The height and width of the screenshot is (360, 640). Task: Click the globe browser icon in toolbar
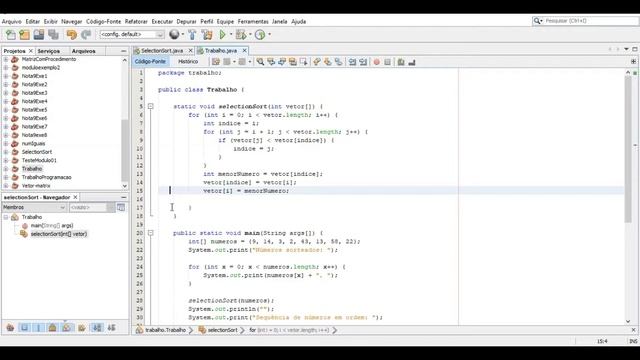(174, 35)
